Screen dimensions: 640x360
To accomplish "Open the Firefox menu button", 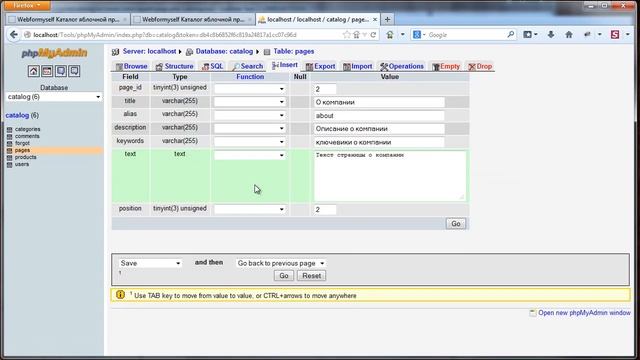I will (x=26, y=5).
